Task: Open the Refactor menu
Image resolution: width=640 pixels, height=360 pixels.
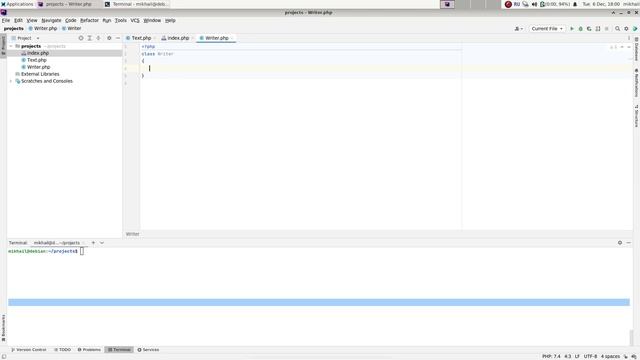Action: coord(89,20)
